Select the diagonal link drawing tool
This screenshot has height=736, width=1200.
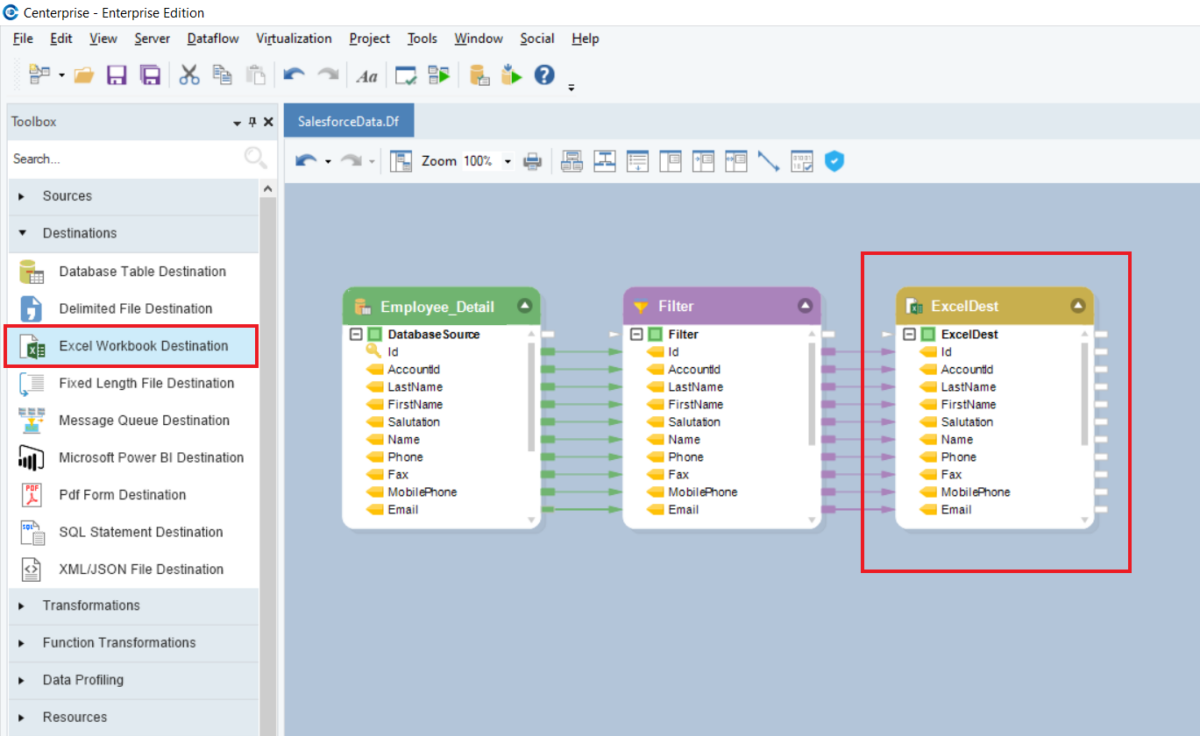pos(769,160)
